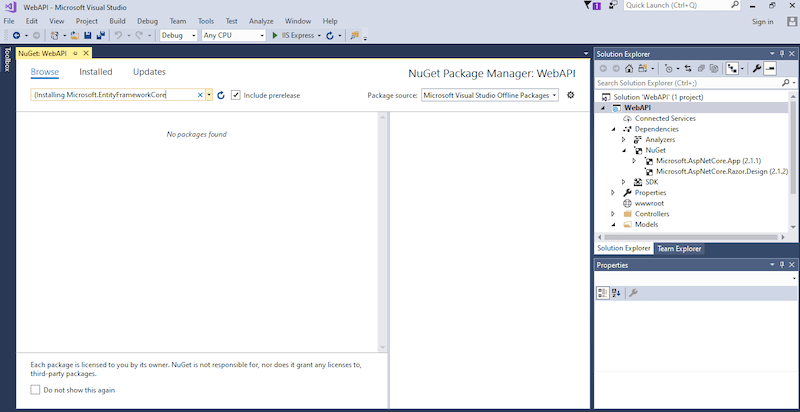Click the Save floppy disk icon

coord(88,36)
